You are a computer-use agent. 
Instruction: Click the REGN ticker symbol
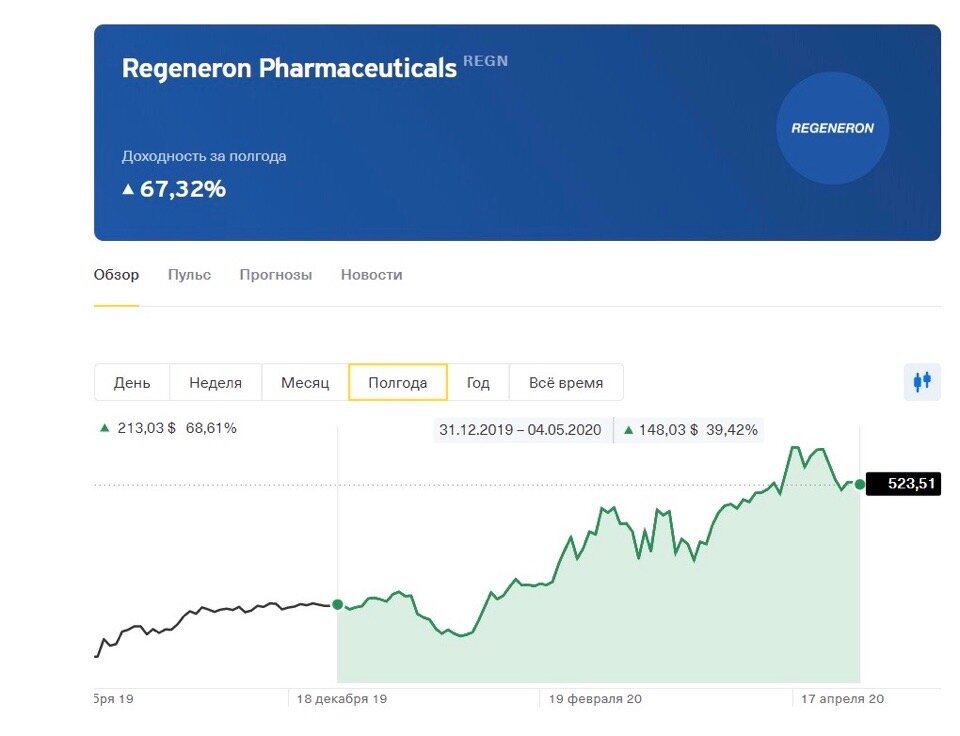[485, 61]
